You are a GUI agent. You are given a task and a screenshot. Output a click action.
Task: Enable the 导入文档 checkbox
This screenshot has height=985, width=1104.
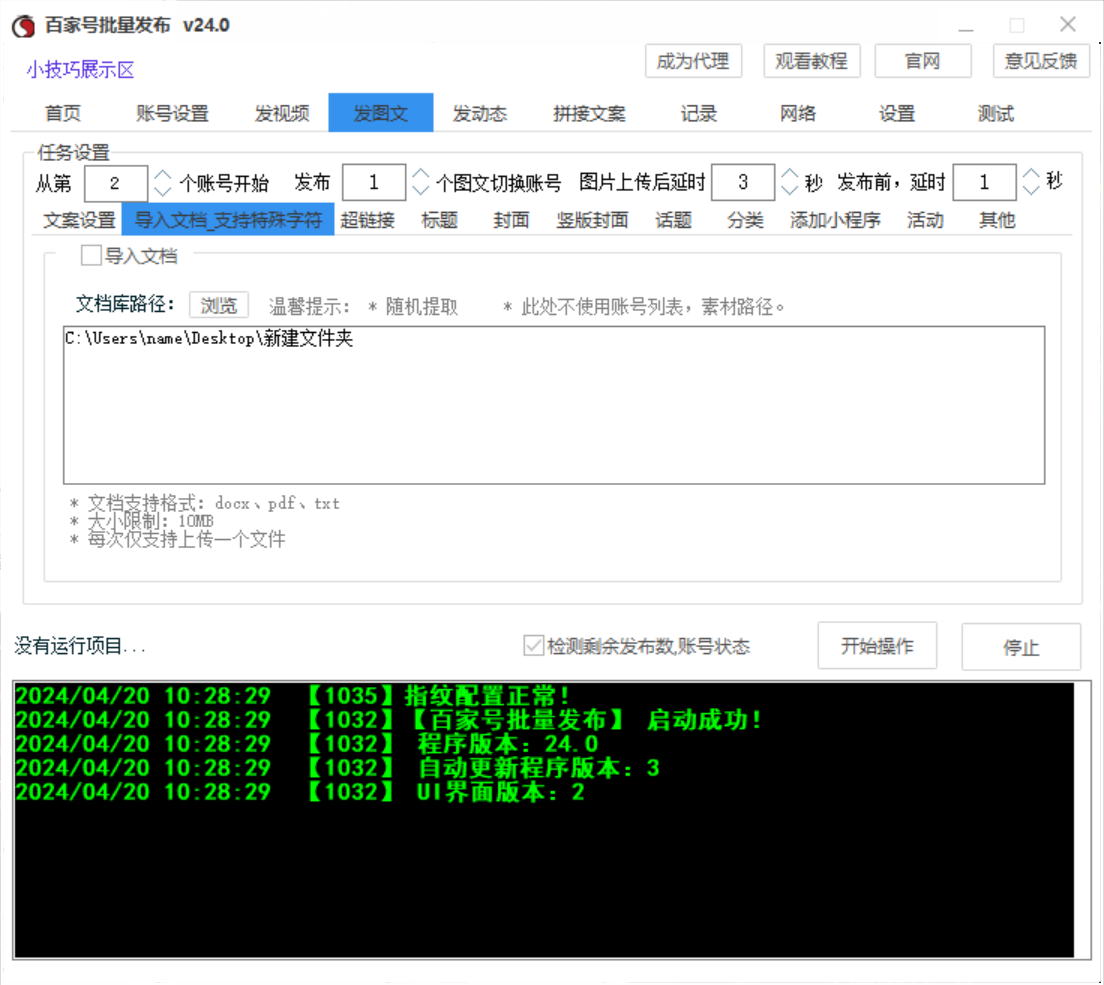pyautogui.click(x=91, y=255)
